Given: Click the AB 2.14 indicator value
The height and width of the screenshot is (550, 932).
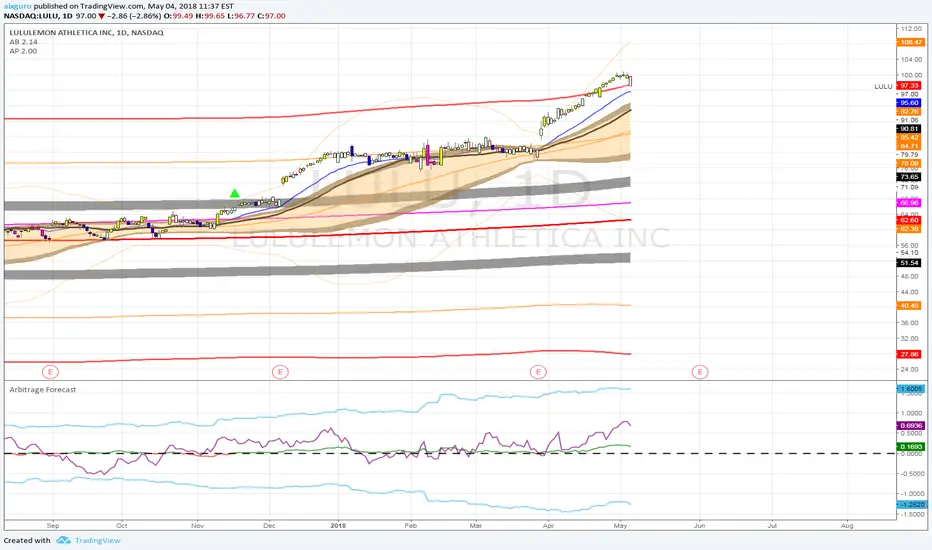Looking at the screenshot, I should (x=23, y=42).
